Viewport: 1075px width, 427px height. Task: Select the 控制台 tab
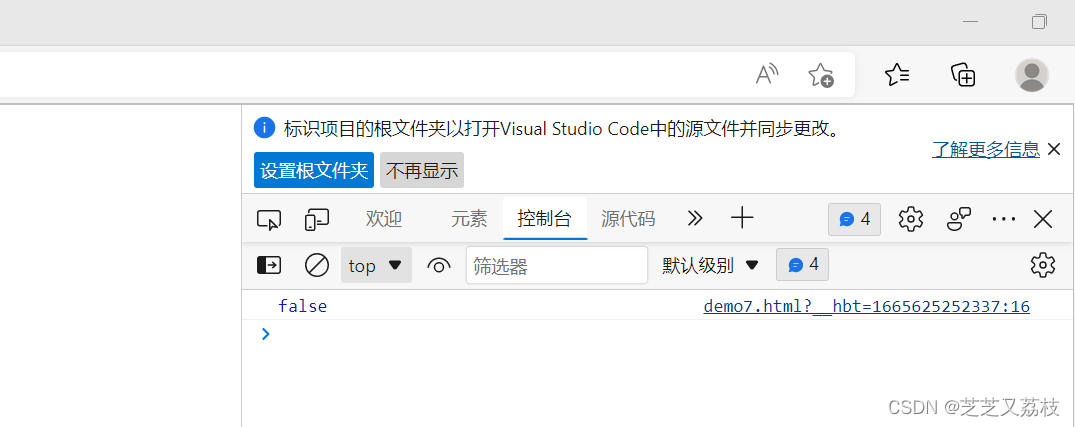[x=544, y=219]
